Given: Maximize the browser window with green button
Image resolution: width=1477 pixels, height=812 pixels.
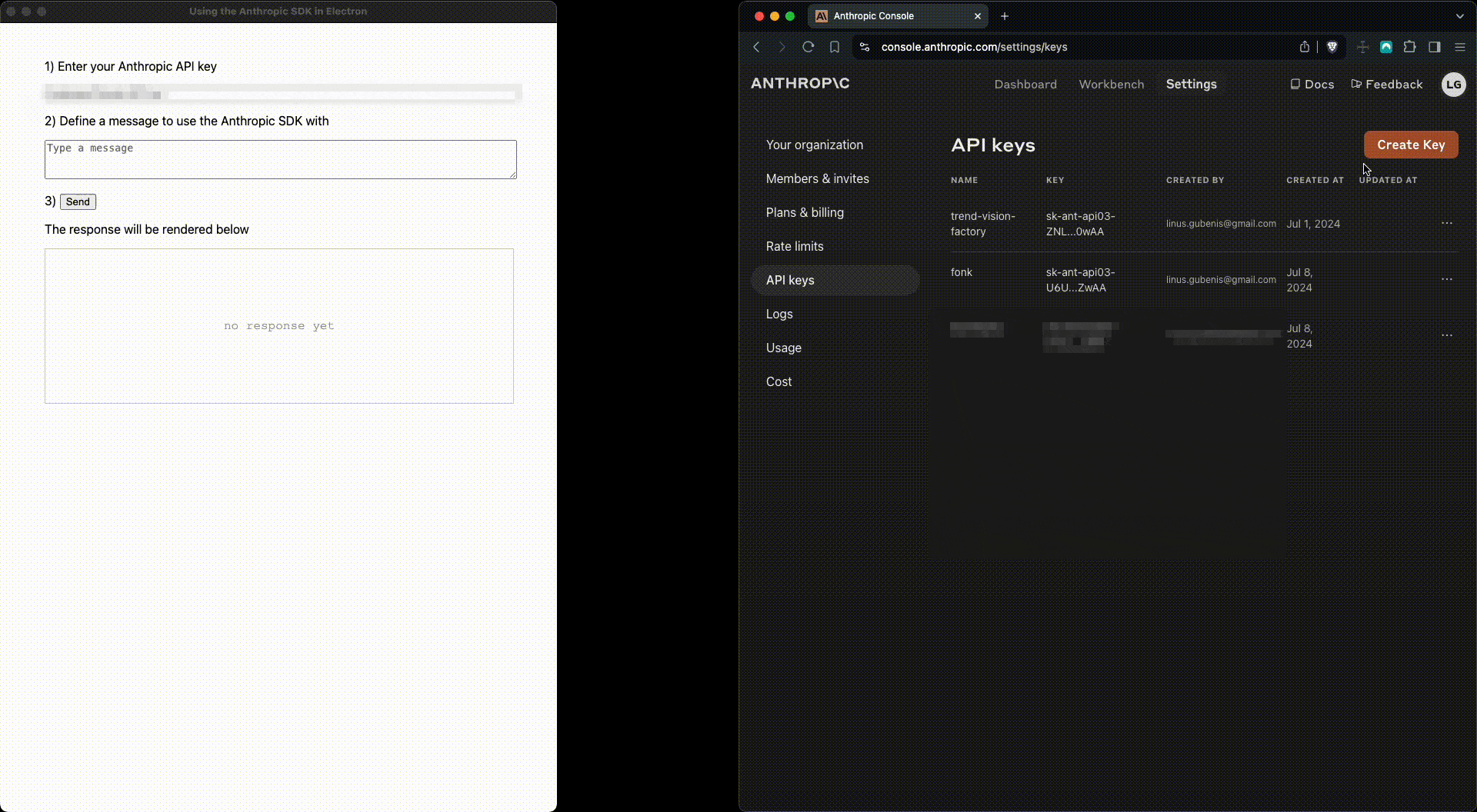Looking at the screenshot, I should (790, 16).
